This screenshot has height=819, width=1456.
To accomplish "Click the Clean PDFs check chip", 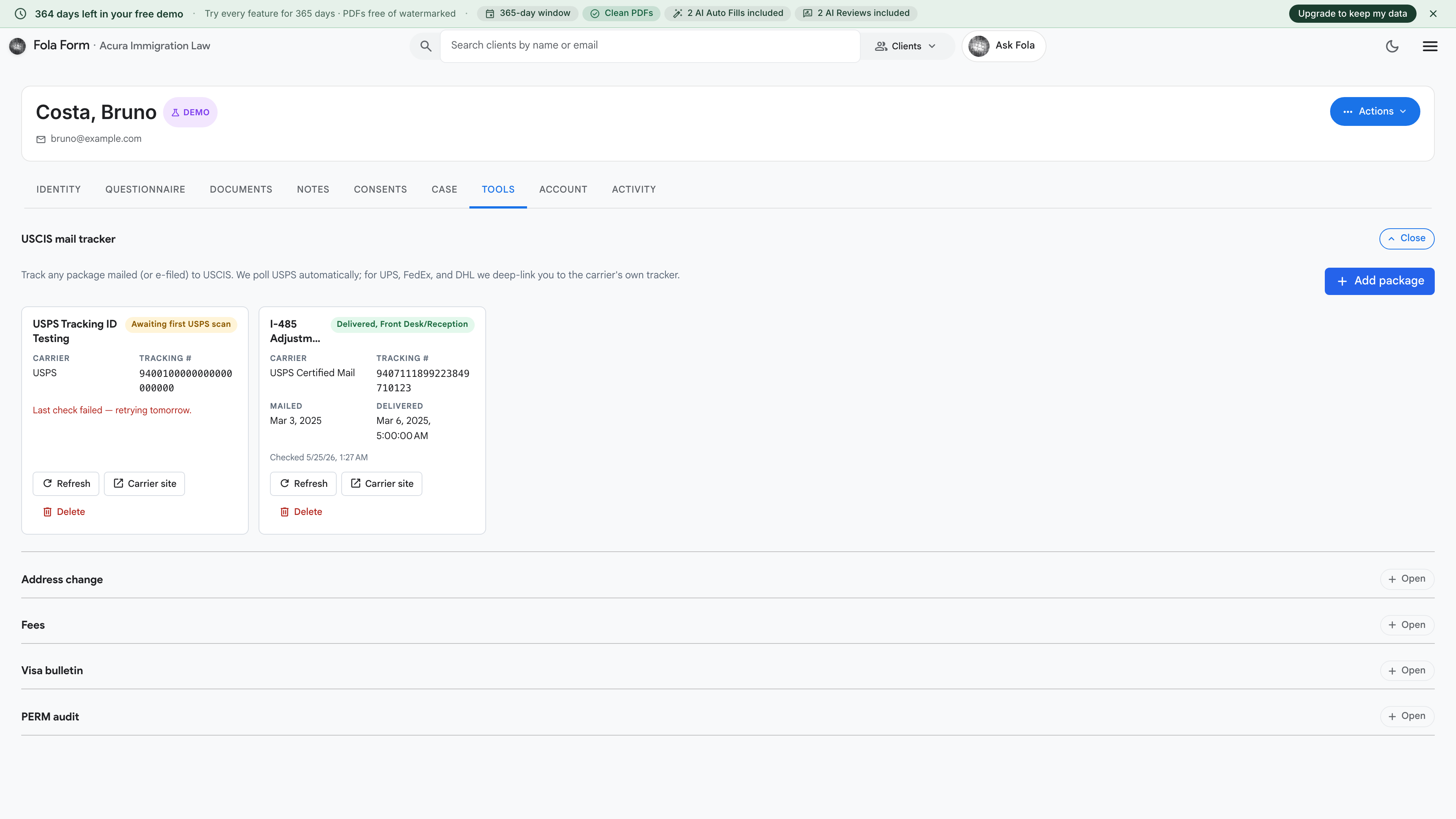I will click(621, 13).
